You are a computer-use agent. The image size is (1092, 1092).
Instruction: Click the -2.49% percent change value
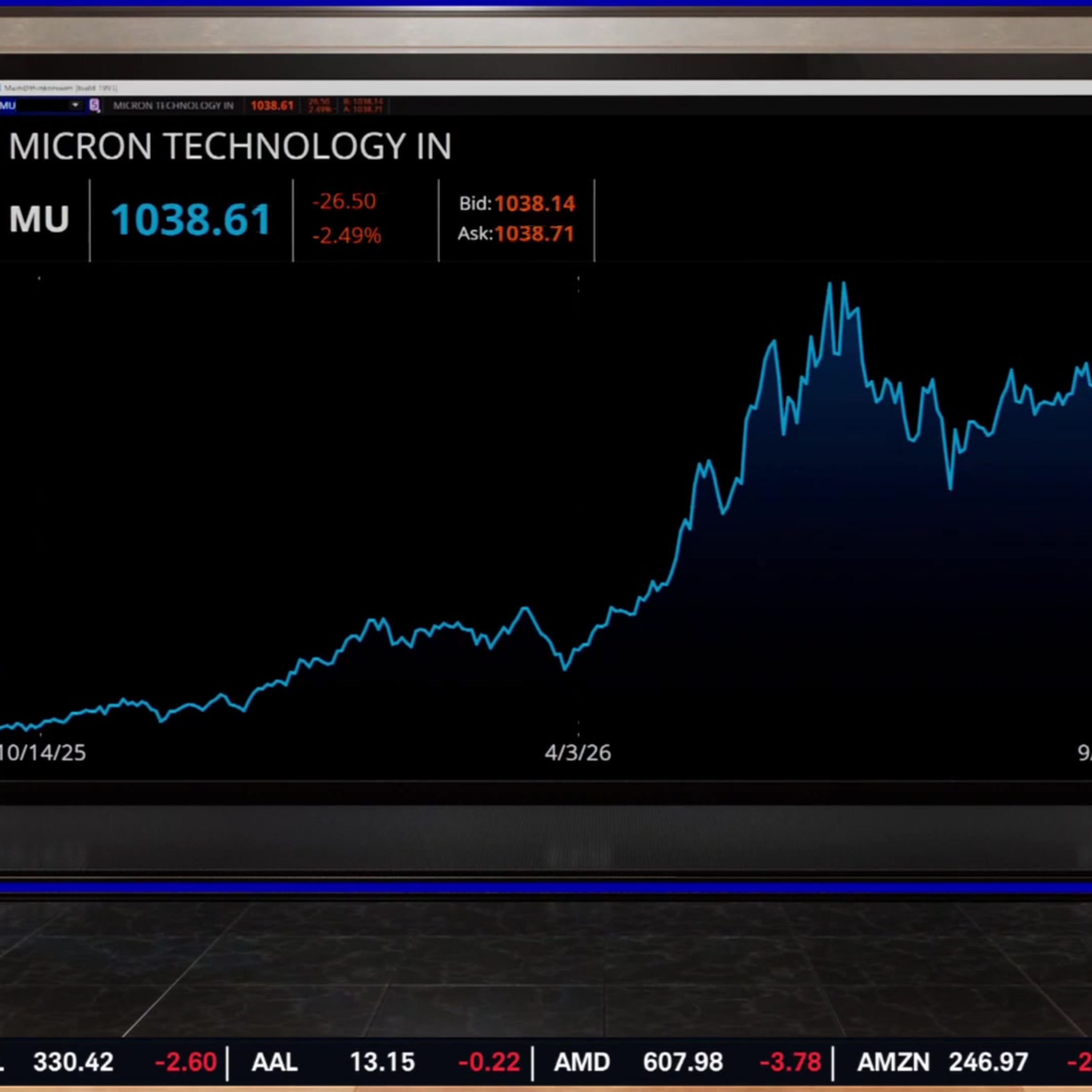(347, 235)
